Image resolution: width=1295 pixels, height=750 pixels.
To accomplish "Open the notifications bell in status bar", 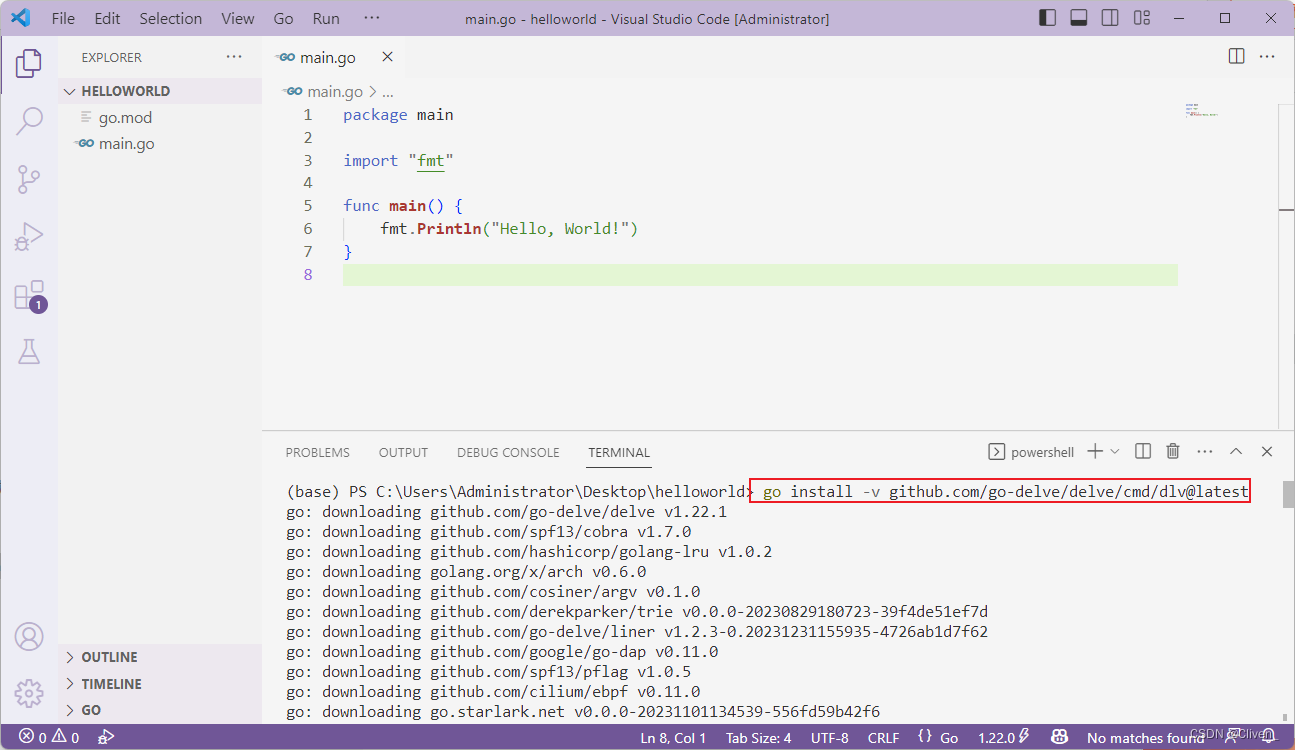I will [1268, 738].
